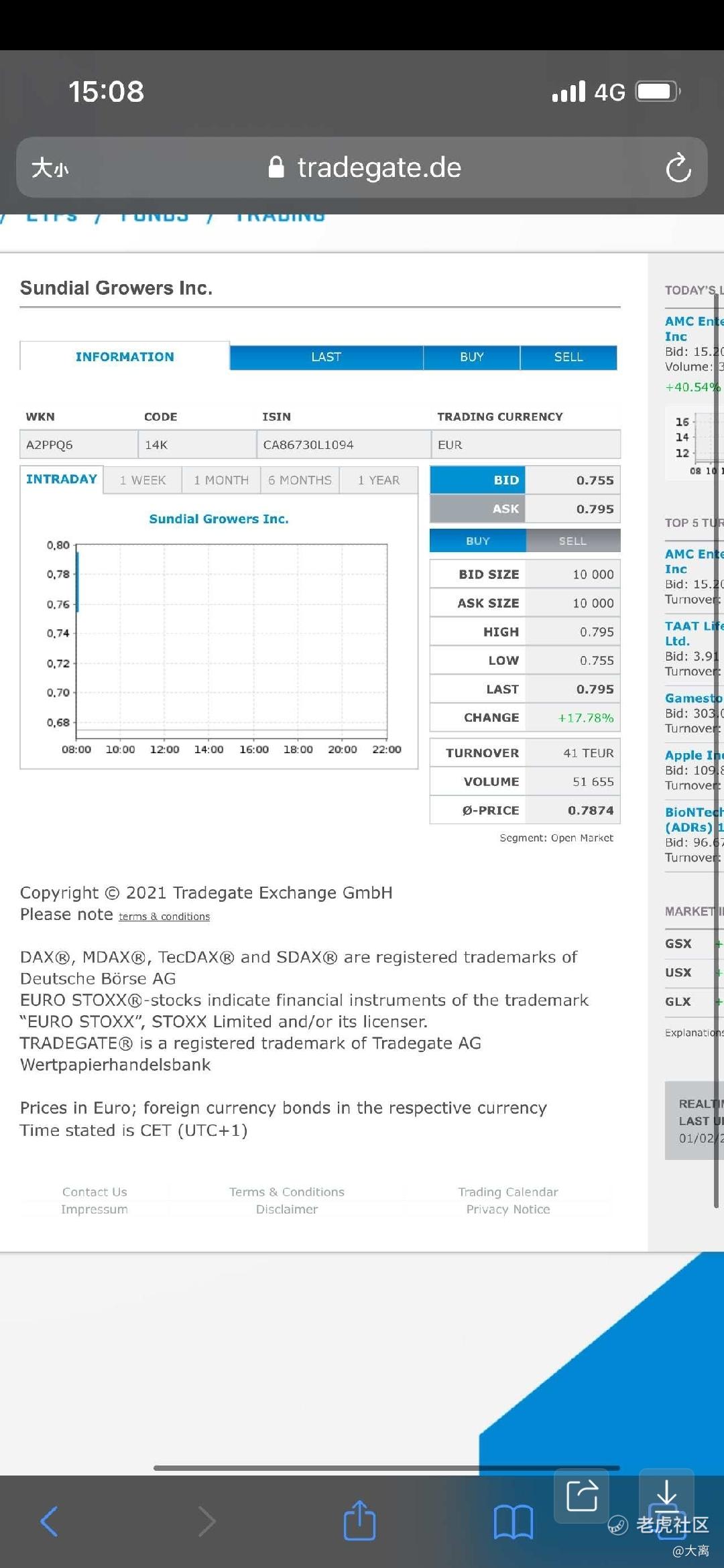Switch chart to 6 MONTHS
Screen dimensions: 724x1568
pyautogui.click(x=300, y=480)
